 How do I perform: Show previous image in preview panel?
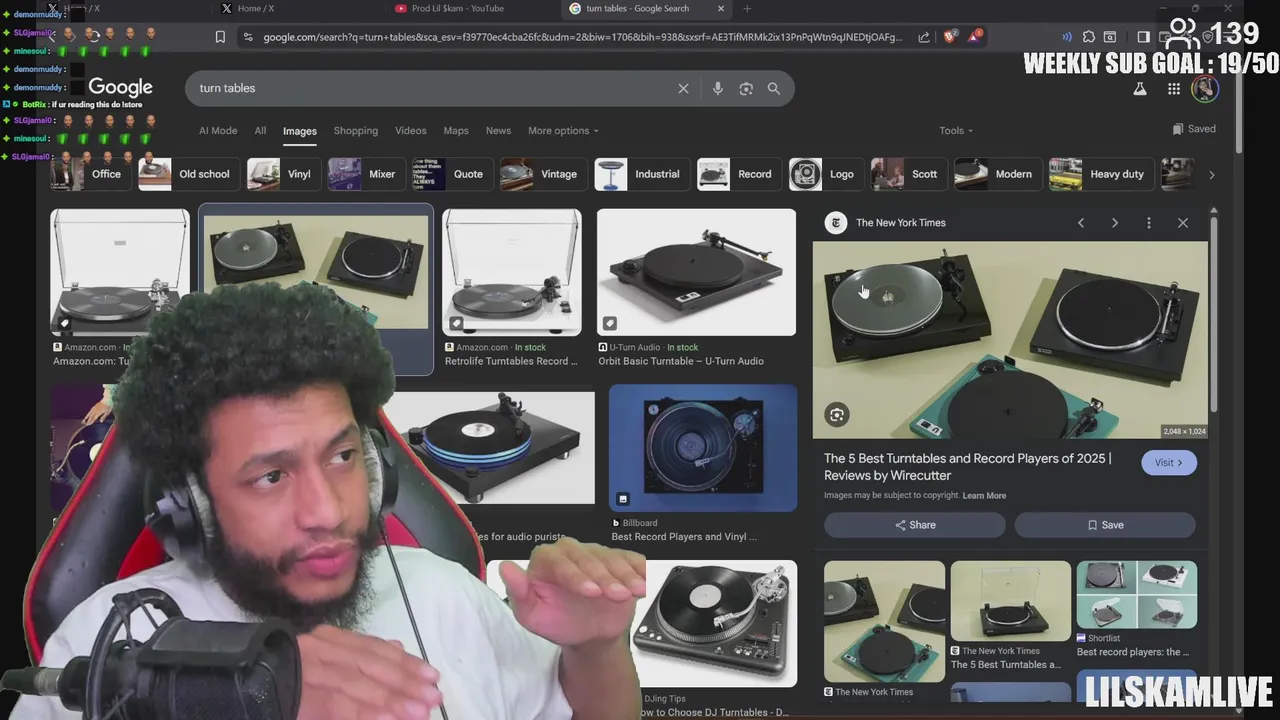(x=1081, y=223)
